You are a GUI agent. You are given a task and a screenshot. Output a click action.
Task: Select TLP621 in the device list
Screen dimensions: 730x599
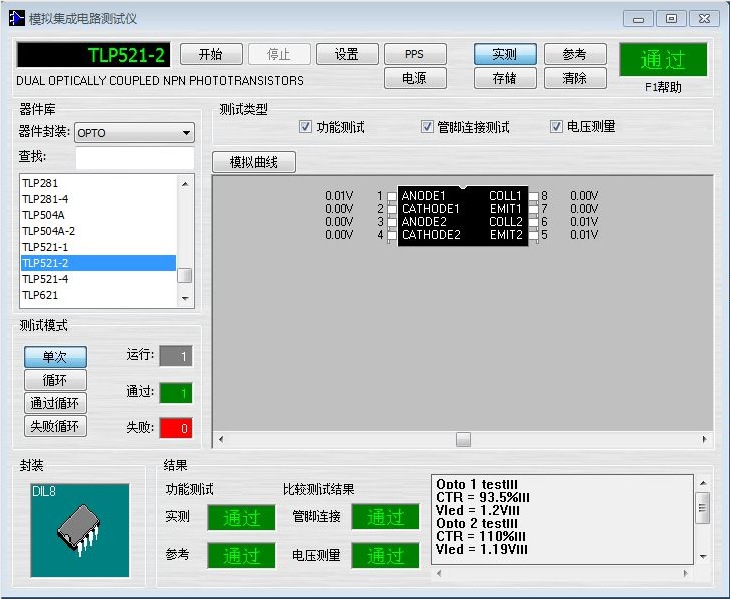pos(98,295)
